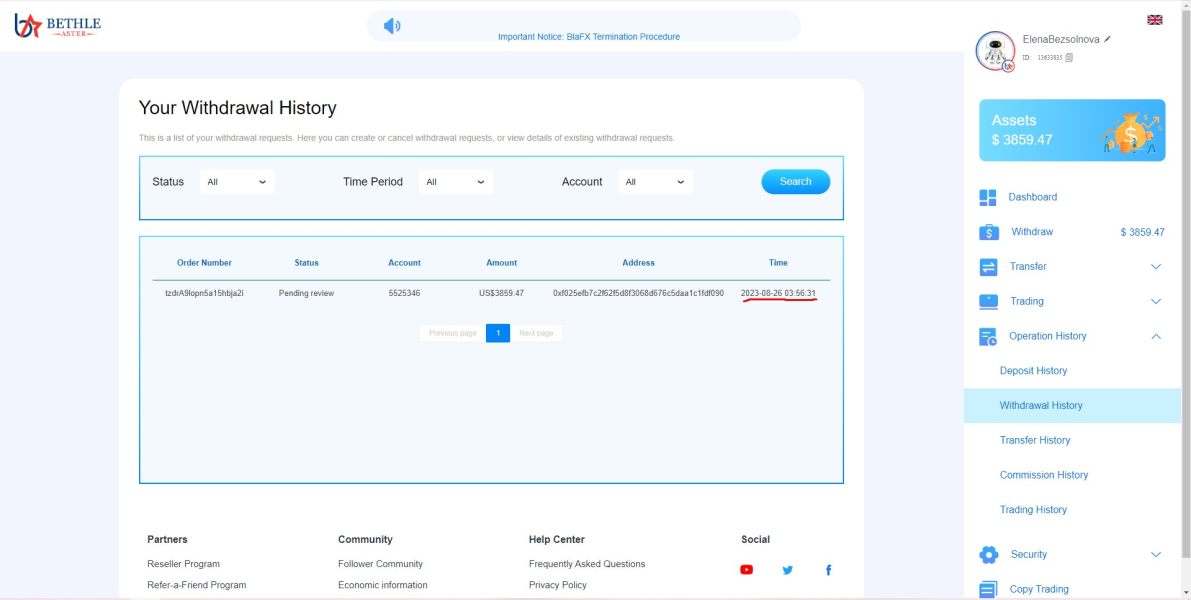Open the Important Notice BlaFX link

pos(588,37)
